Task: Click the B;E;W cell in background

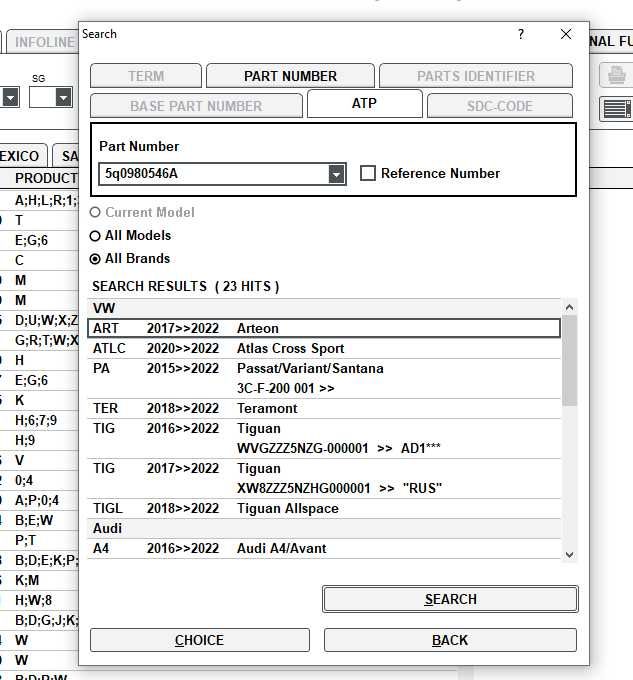Action: (34, 520)
